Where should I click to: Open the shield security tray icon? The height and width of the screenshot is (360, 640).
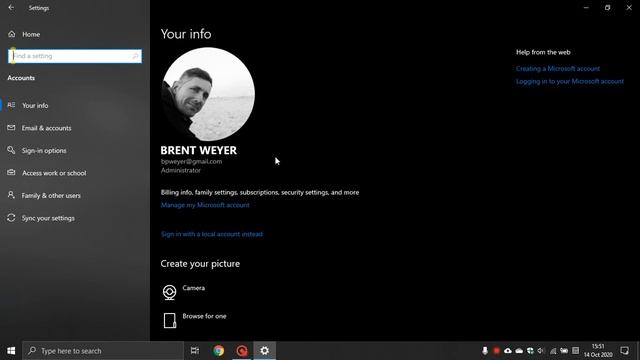click(530, 351)
